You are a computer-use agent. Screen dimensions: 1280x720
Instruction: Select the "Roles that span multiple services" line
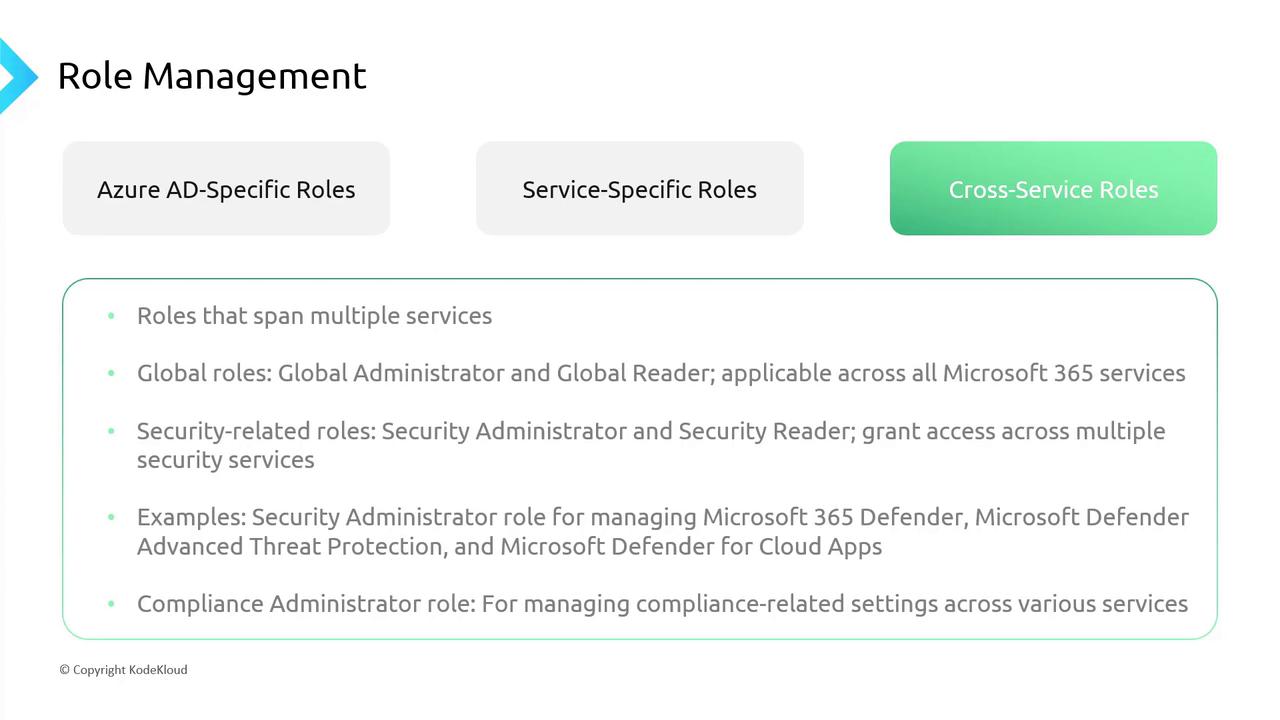(314, 316)
